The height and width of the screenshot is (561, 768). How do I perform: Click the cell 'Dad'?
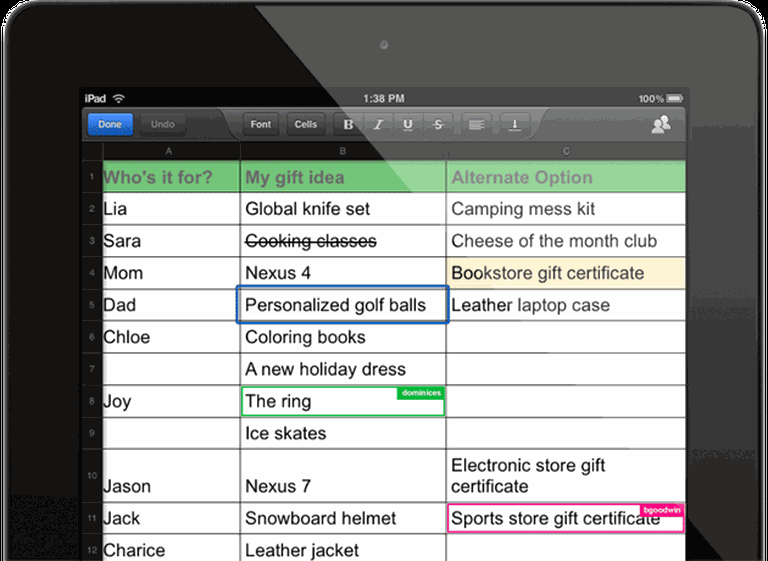pos(171,305)
